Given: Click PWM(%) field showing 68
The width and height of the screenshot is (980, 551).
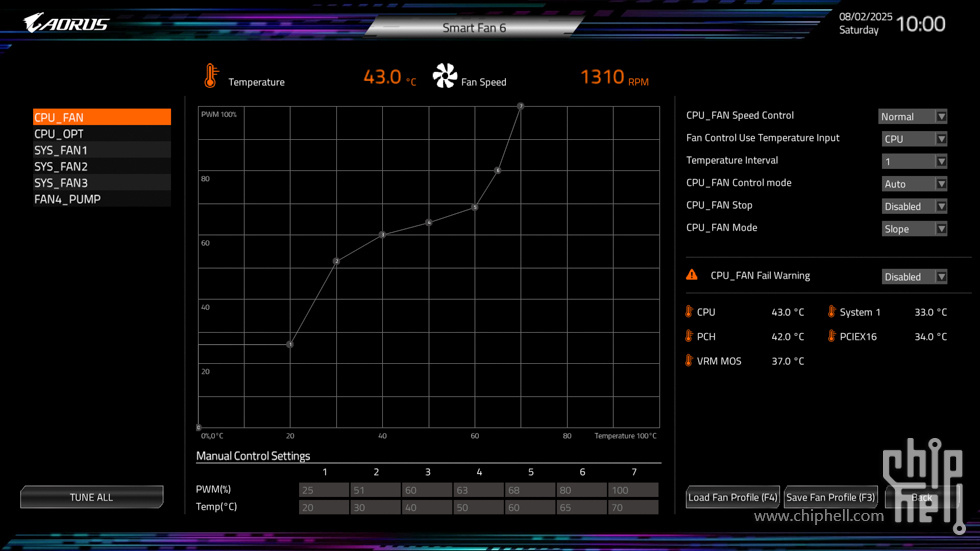Looking at the screenshot, I should click(530, 490).
